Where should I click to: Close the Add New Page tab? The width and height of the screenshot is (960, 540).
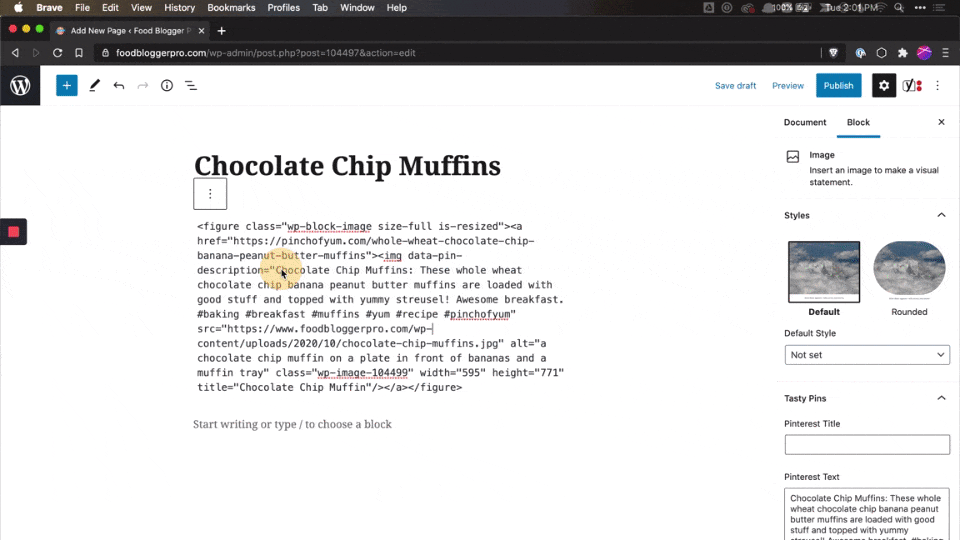click(201, 31)
